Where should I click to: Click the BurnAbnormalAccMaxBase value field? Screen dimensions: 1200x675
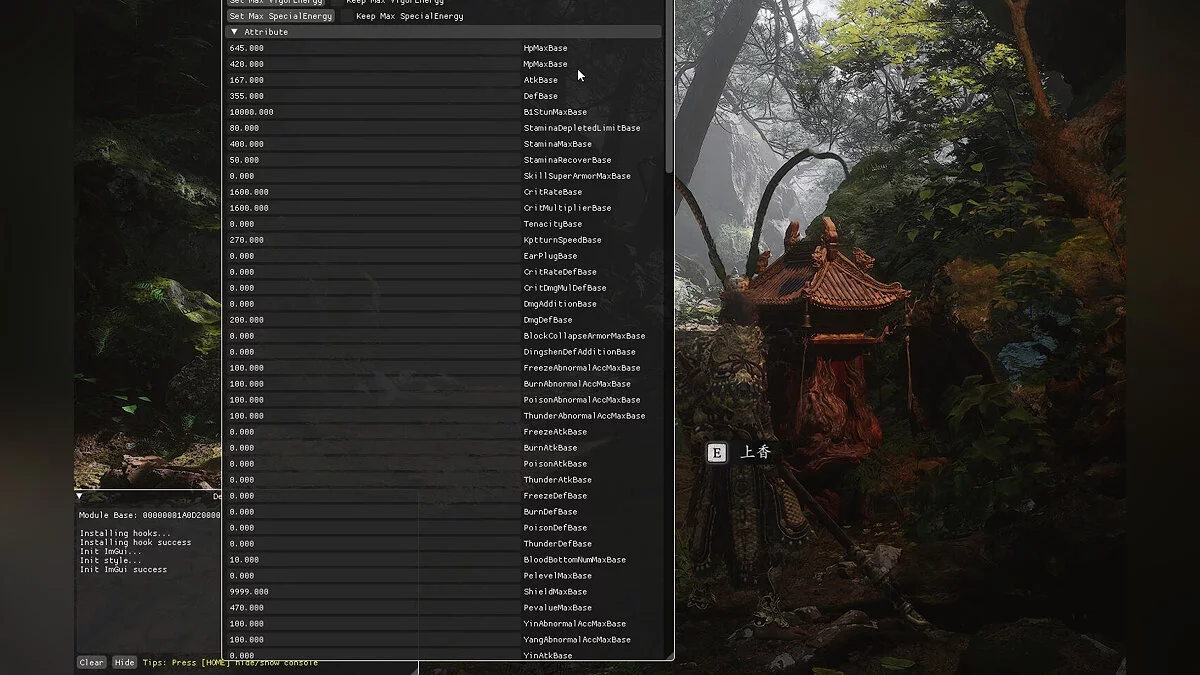click(372, 384)
